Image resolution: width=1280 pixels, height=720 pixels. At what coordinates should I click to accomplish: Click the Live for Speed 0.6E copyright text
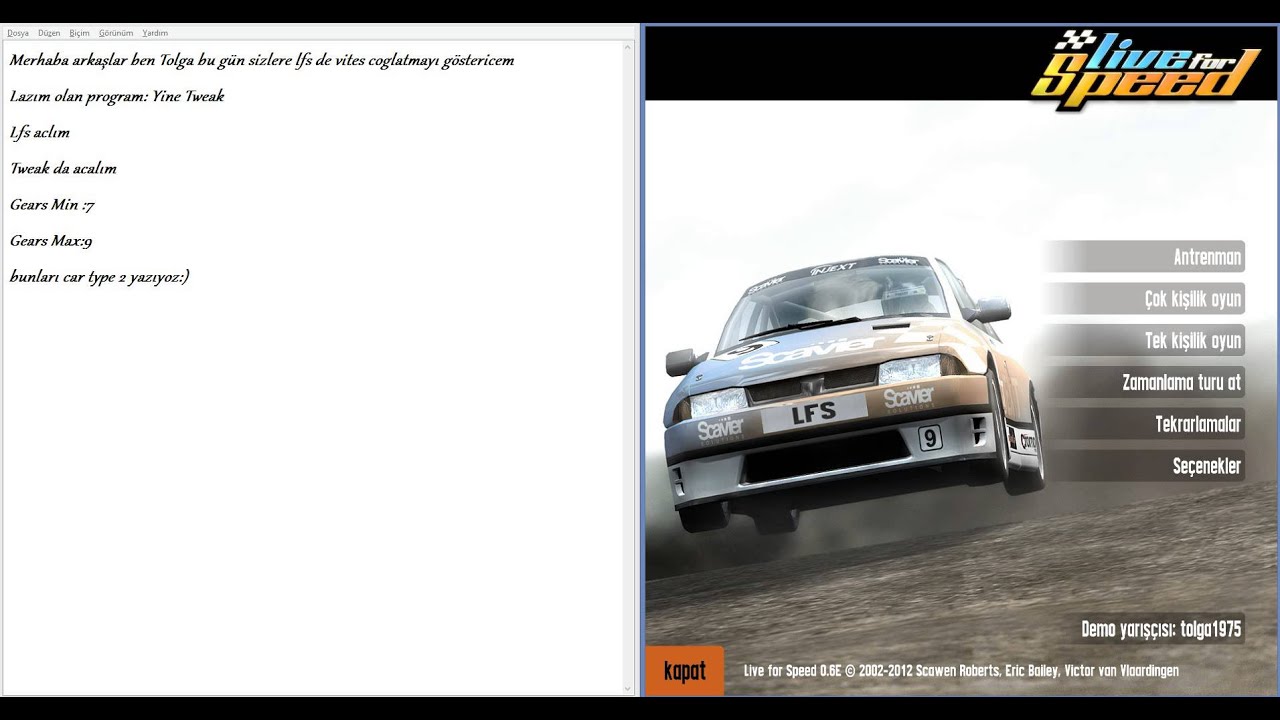point(961,671)
